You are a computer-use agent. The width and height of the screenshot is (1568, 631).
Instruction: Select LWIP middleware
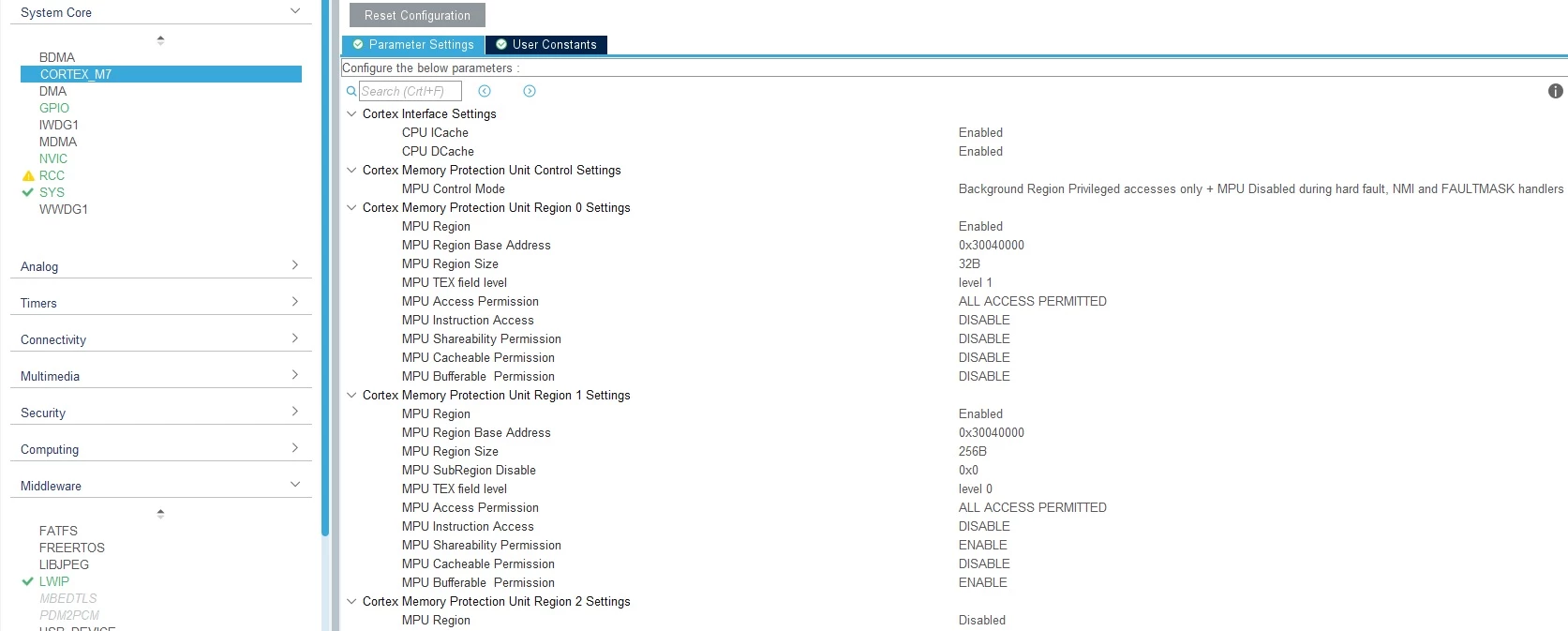pyautogui.click(x=54, y=581)
